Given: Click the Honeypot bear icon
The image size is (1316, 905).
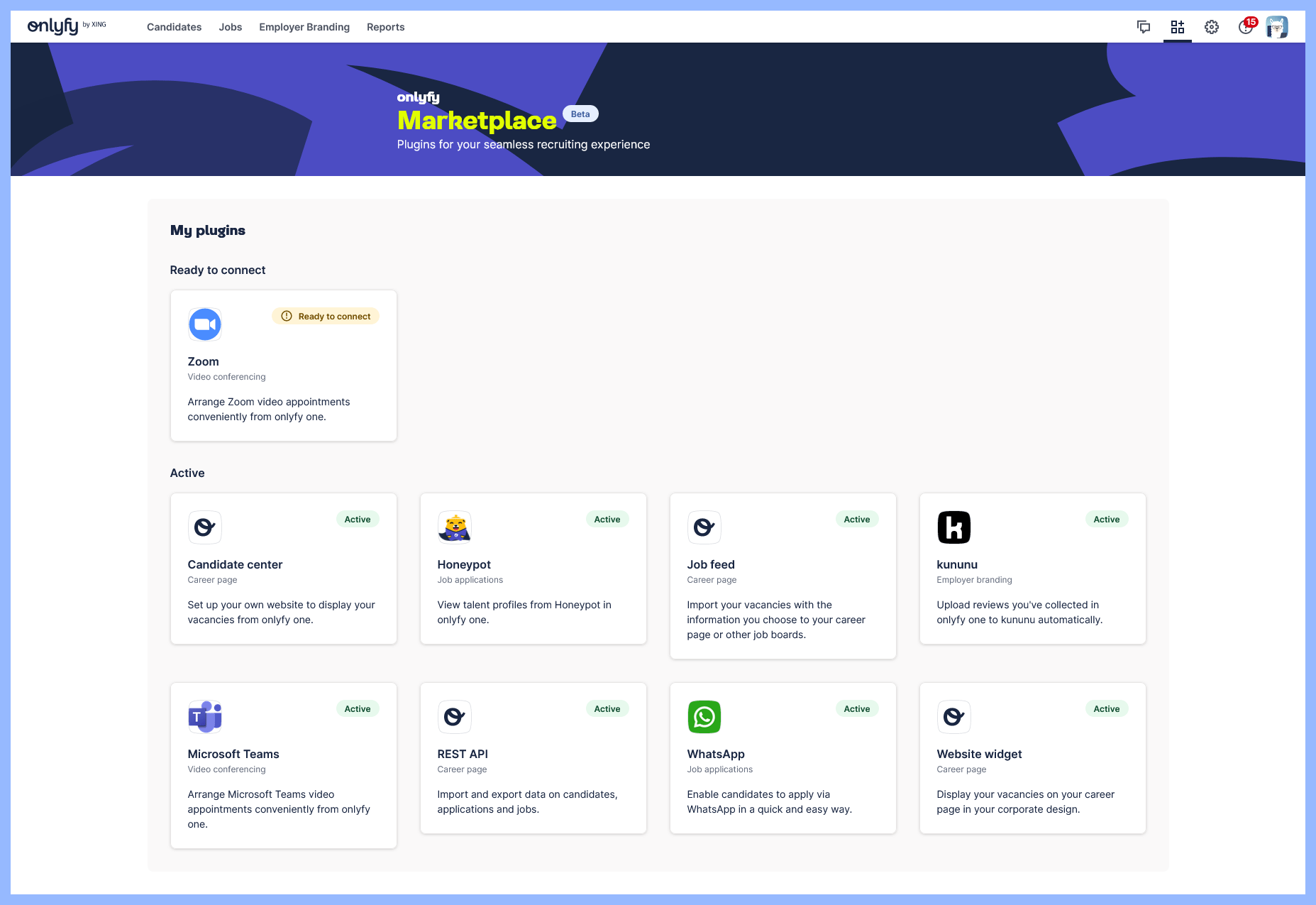Looking at the screenshot, I should click(x=455, y=527).
